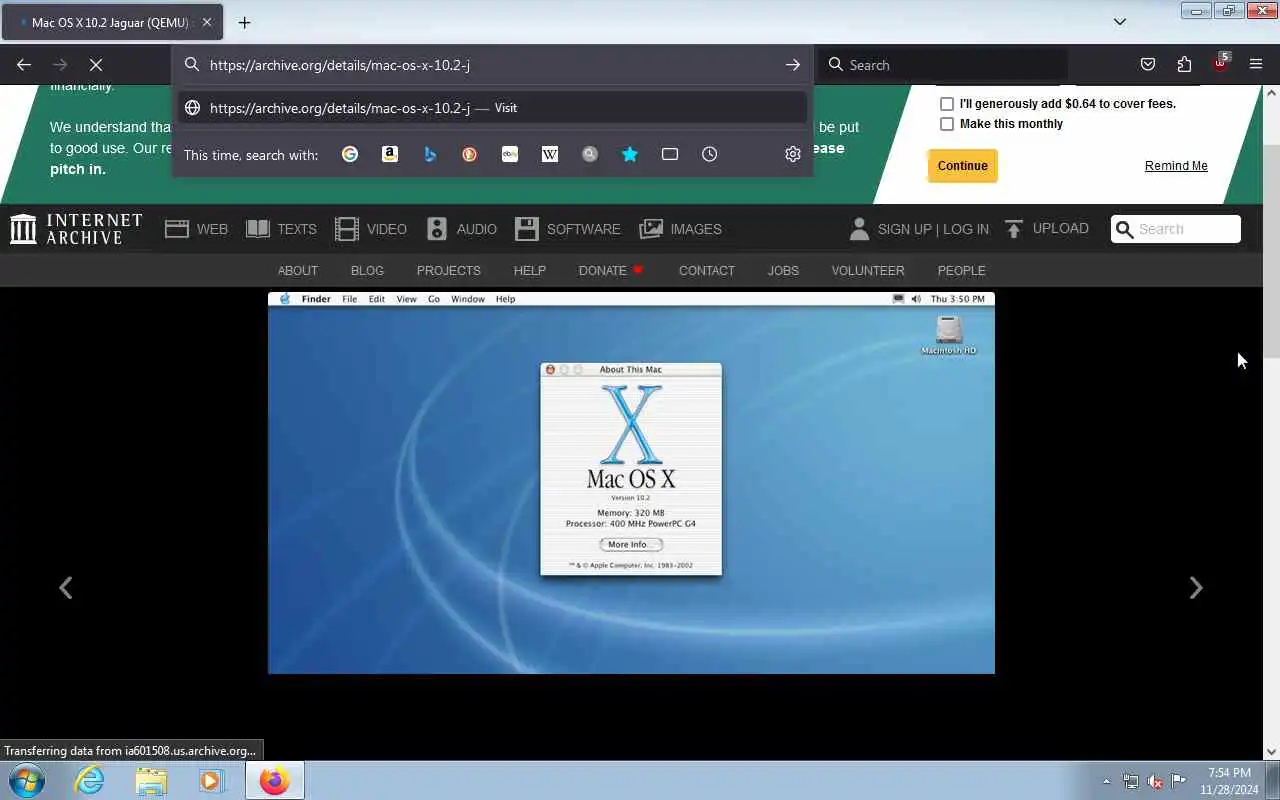Image resolution: width=1280 pixels, height=800 pixels.
Task: Search this time with Bing
Action: coord(430,154)
